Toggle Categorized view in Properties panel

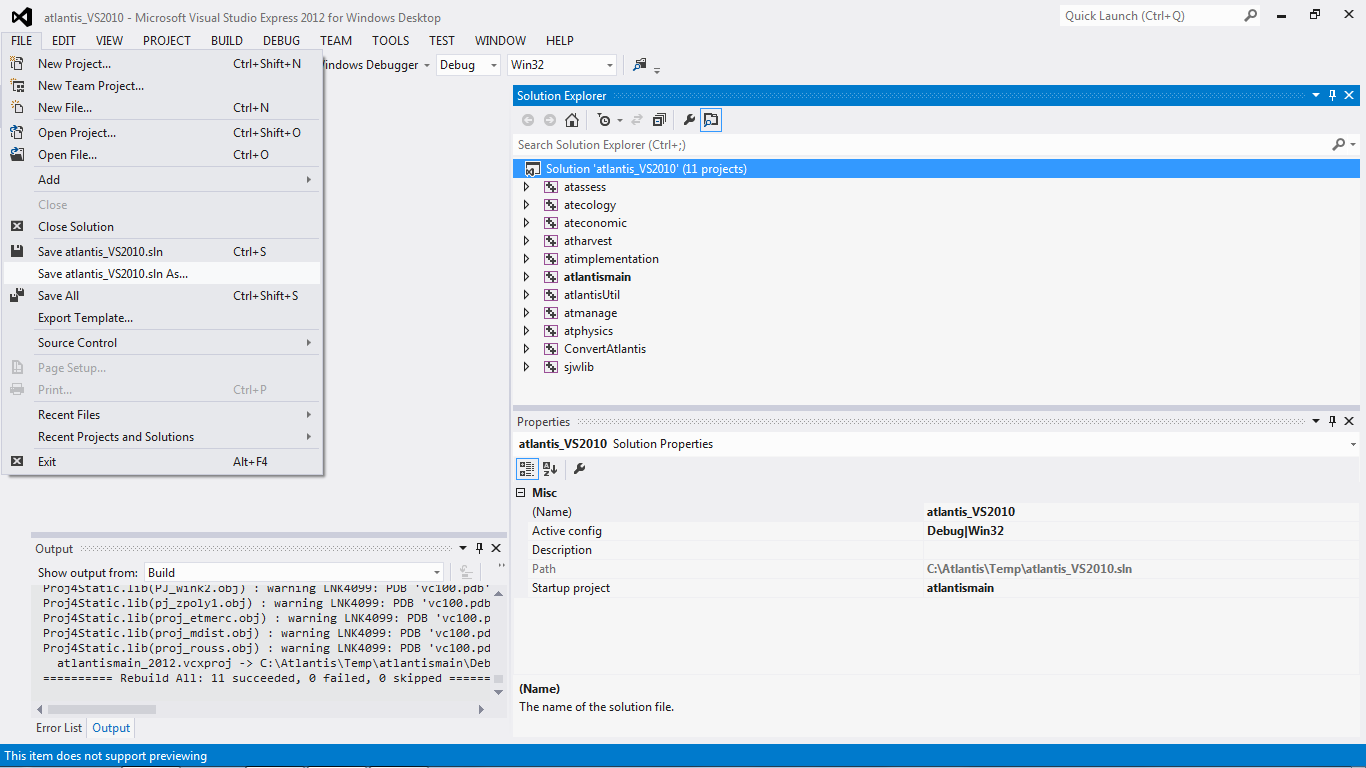pos(526,469)
